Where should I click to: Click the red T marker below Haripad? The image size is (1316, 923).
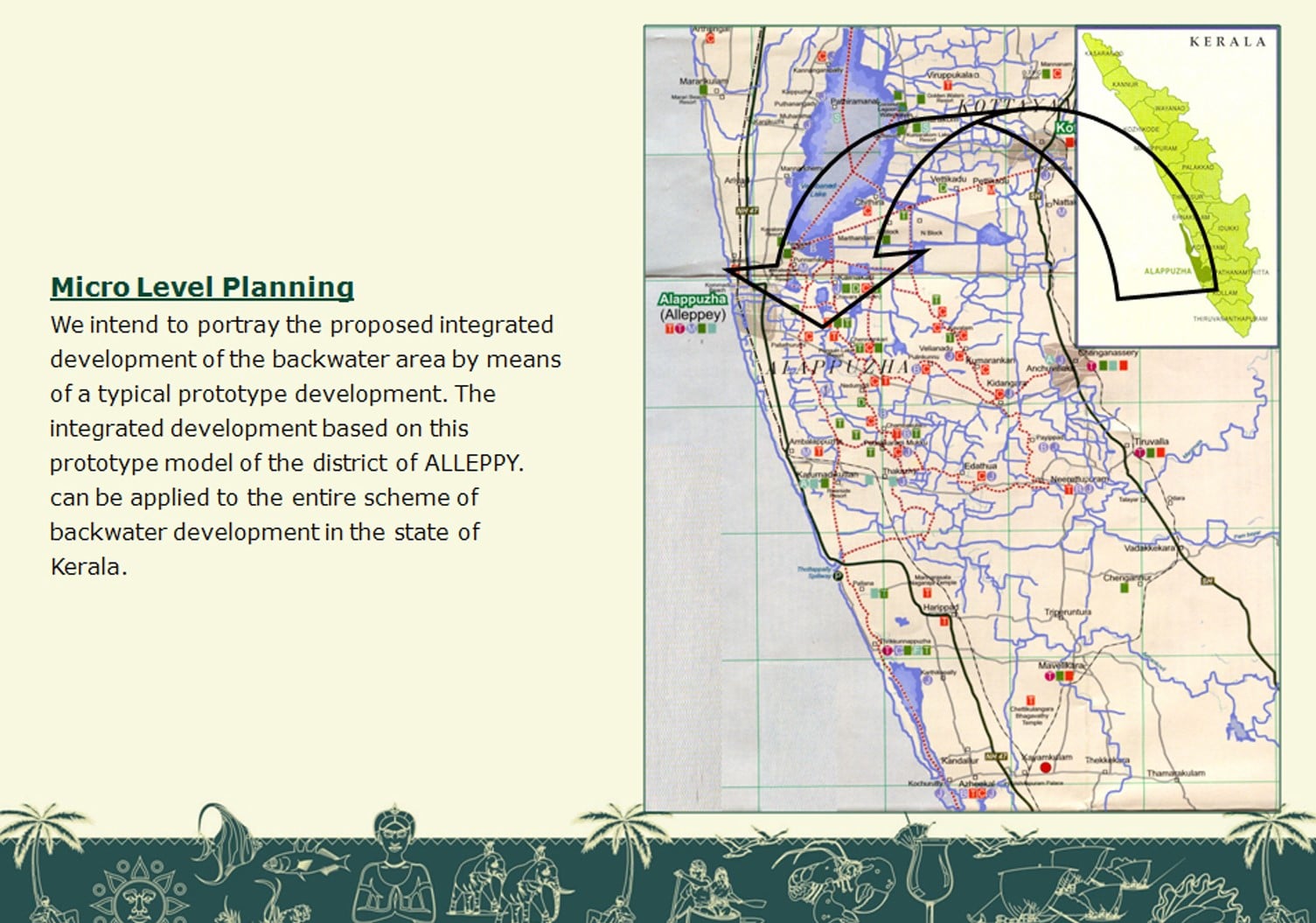(944, 622)
